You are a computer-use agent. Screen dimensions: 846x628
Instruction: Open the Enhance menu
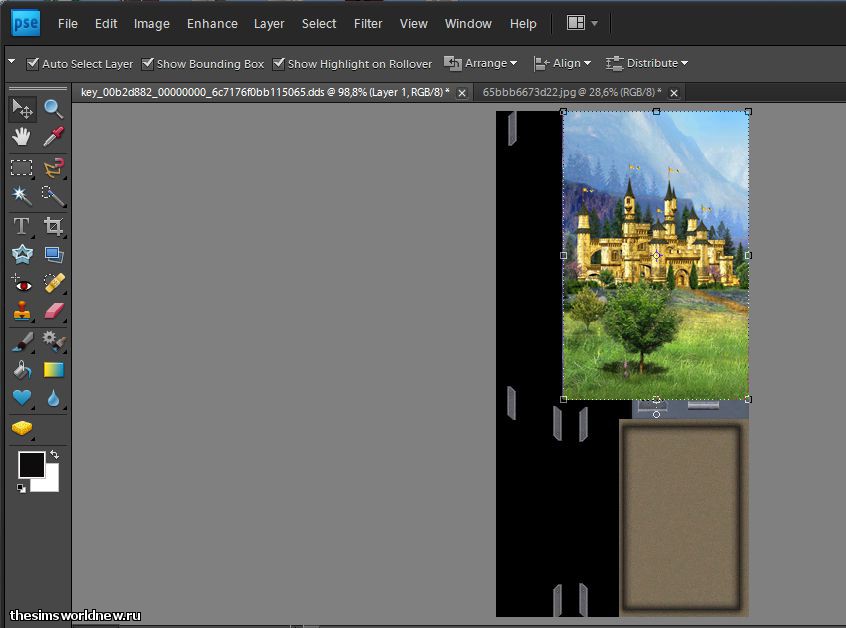[212, 24]
